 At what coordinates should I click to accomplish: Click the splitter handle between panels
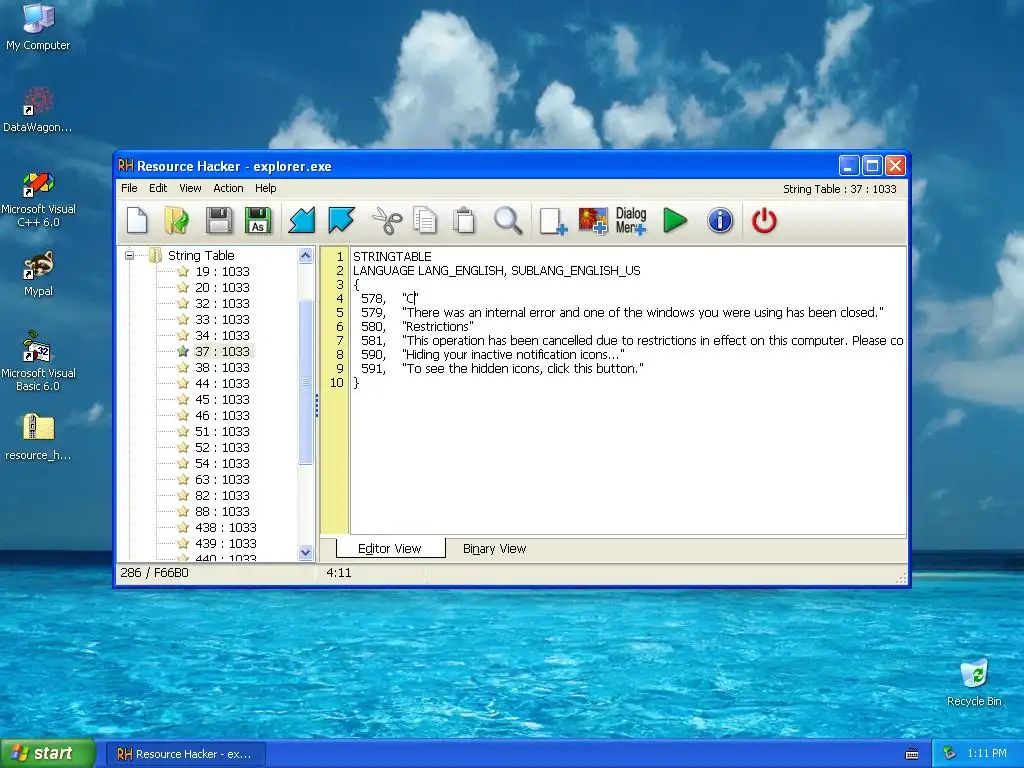click(x=317, y=405)
